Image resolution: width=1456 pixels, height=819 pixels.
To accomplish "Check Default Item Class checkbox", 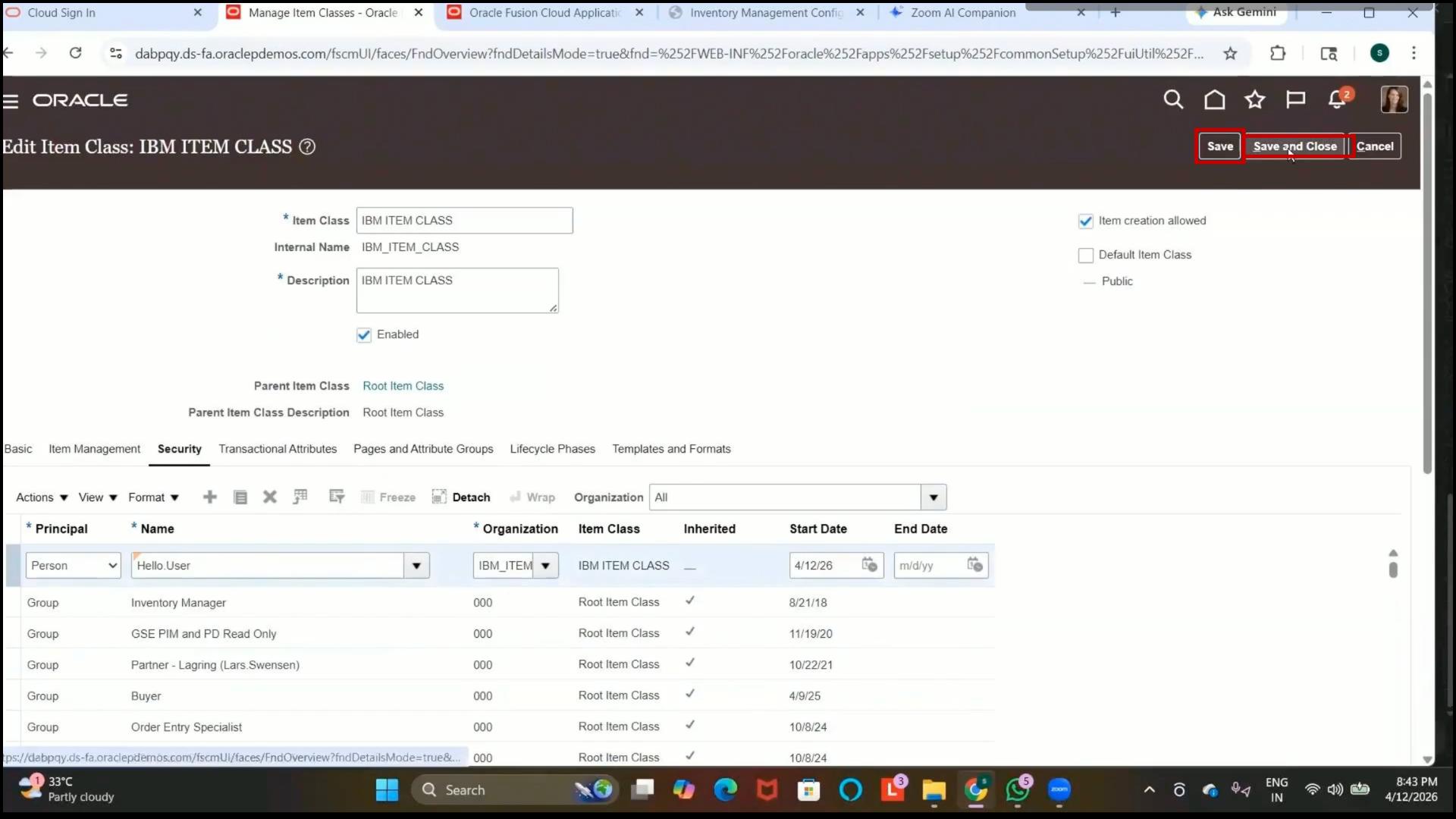I will [1086, 256].
